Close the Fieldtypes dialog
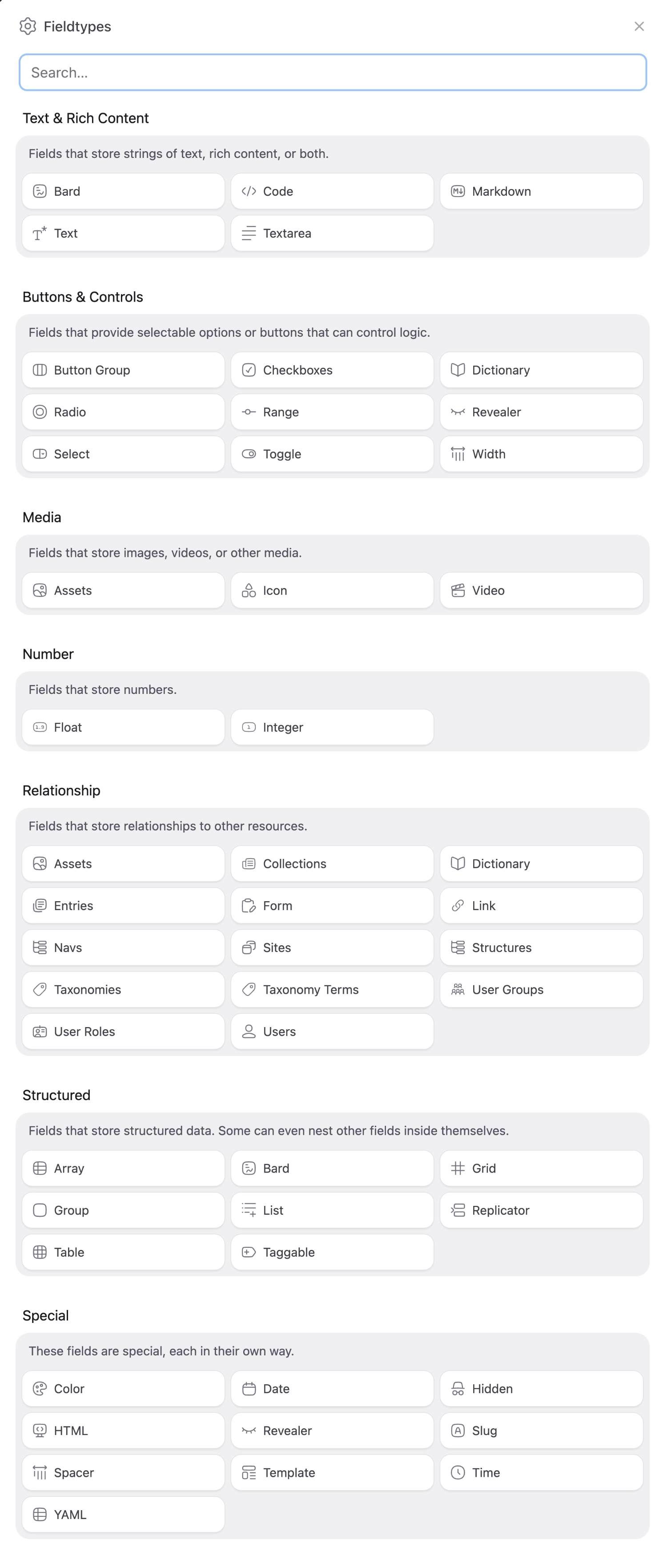The height and width of the screenshot is (1568, 667). click(639, 26)
